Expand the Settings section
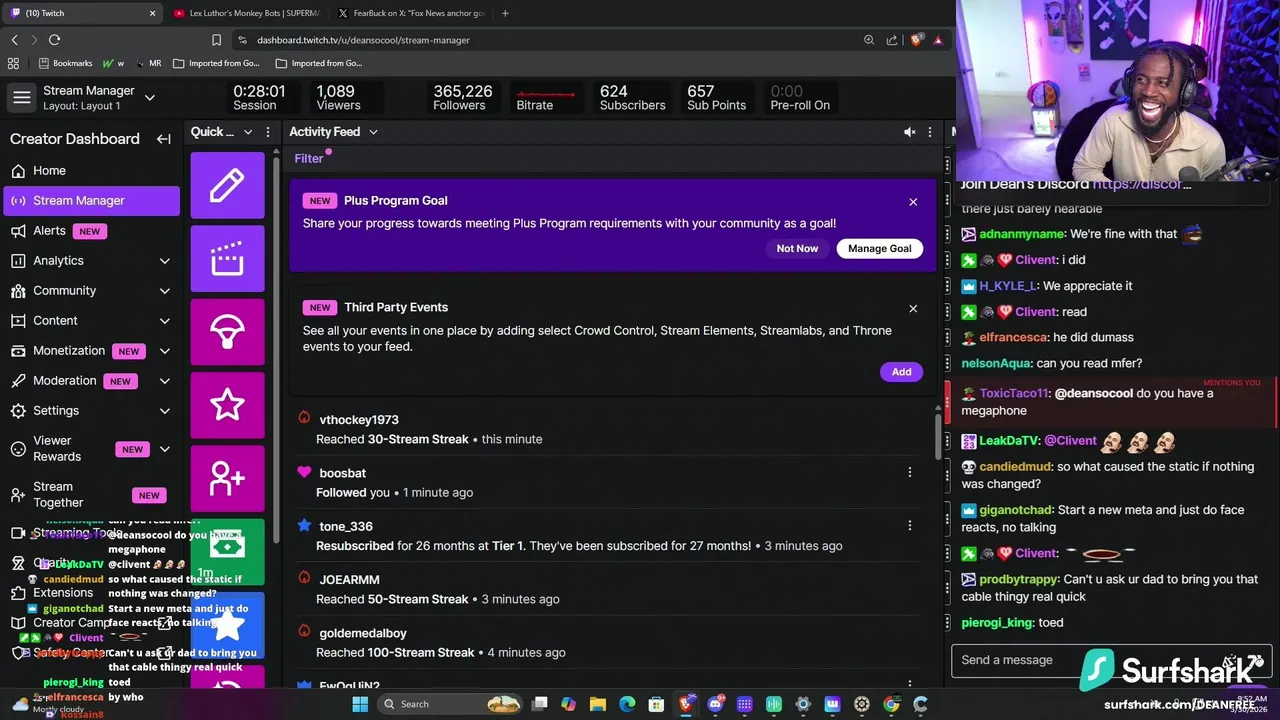The height and width of the screenshot is (720, 1280). [x=165, y=411]
